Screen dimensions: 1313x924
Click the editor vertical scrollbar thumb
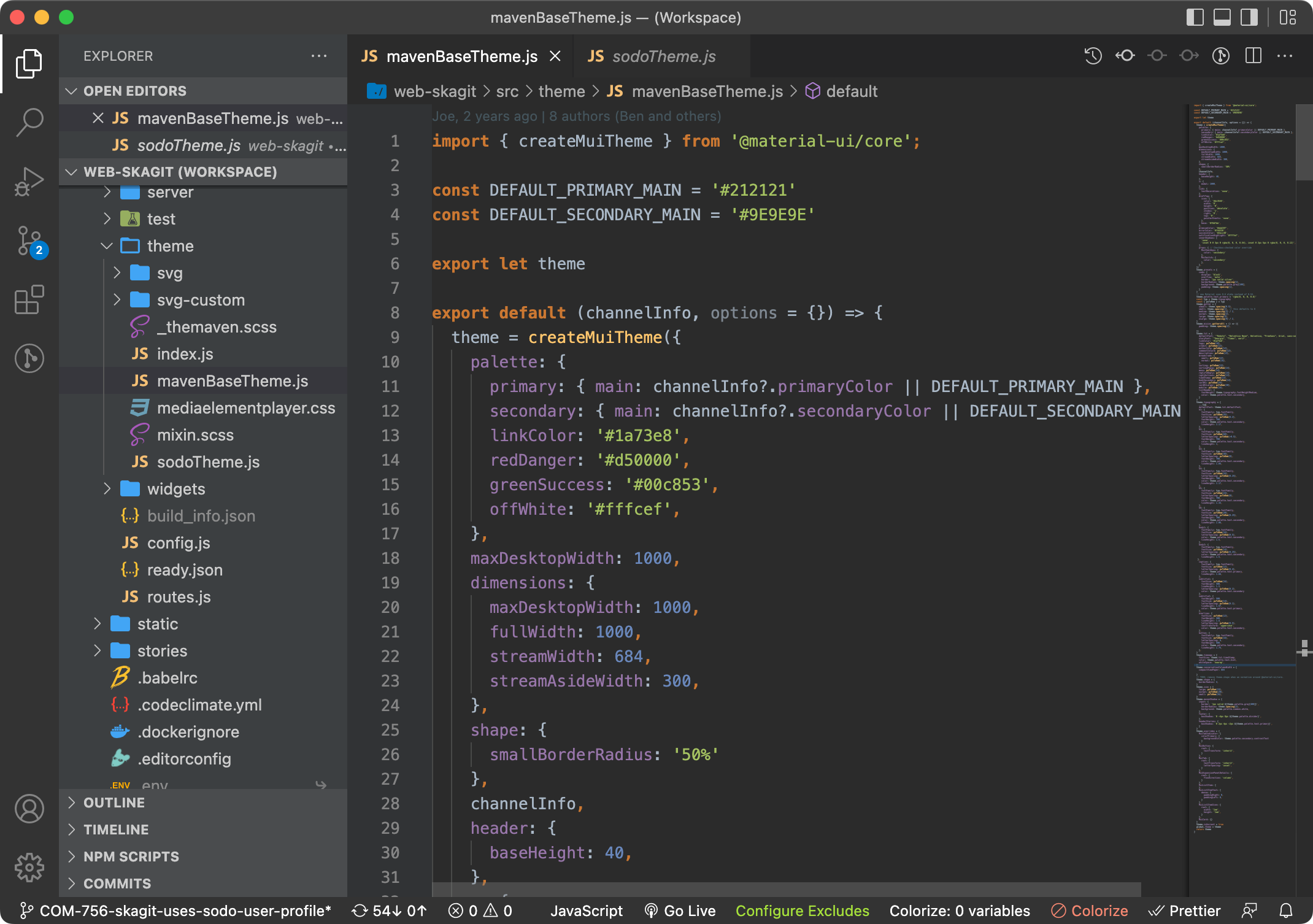pyautogui.click(x=1304, y=142)
